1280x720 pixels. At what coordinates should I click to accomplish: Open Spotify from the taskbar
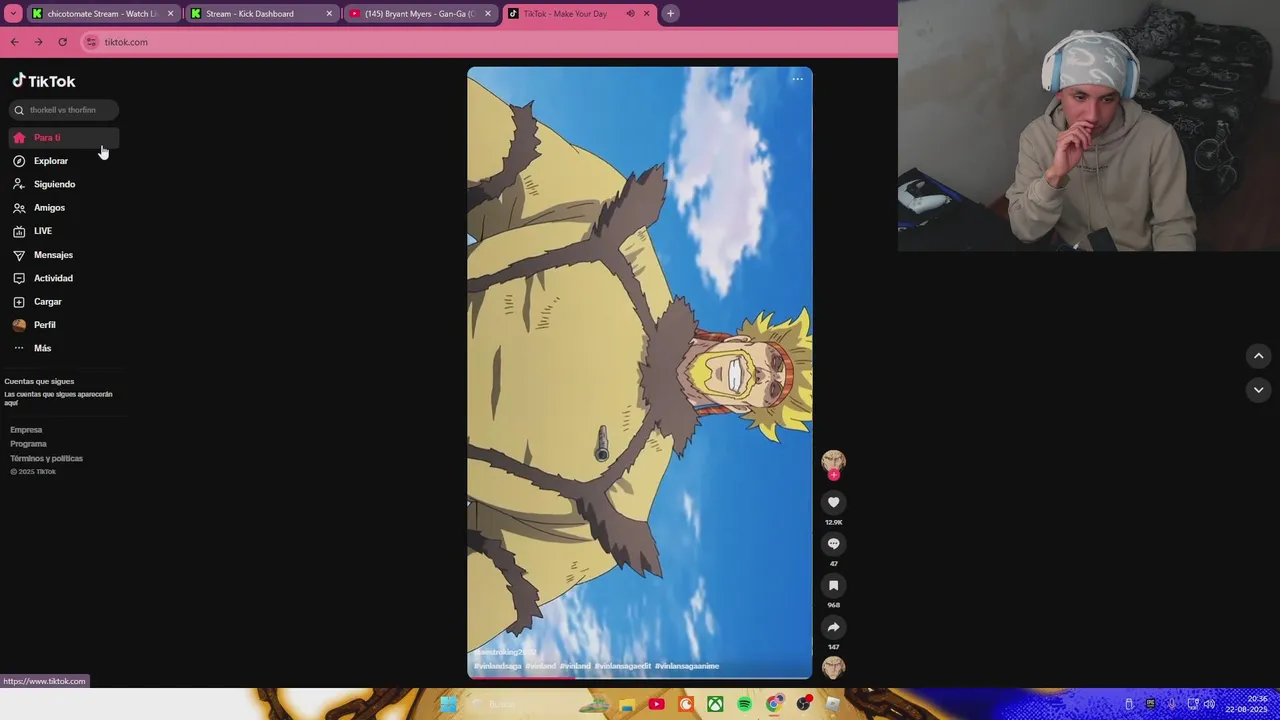745,705
